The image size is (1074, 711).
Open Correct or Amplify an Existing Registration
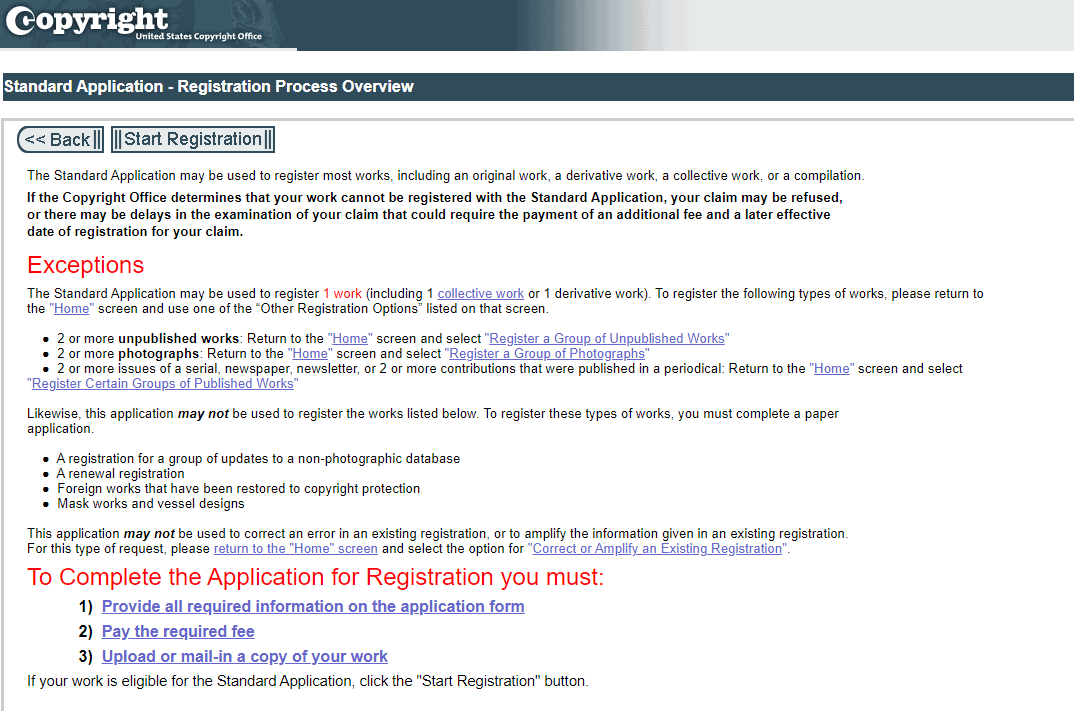point(656,548)
